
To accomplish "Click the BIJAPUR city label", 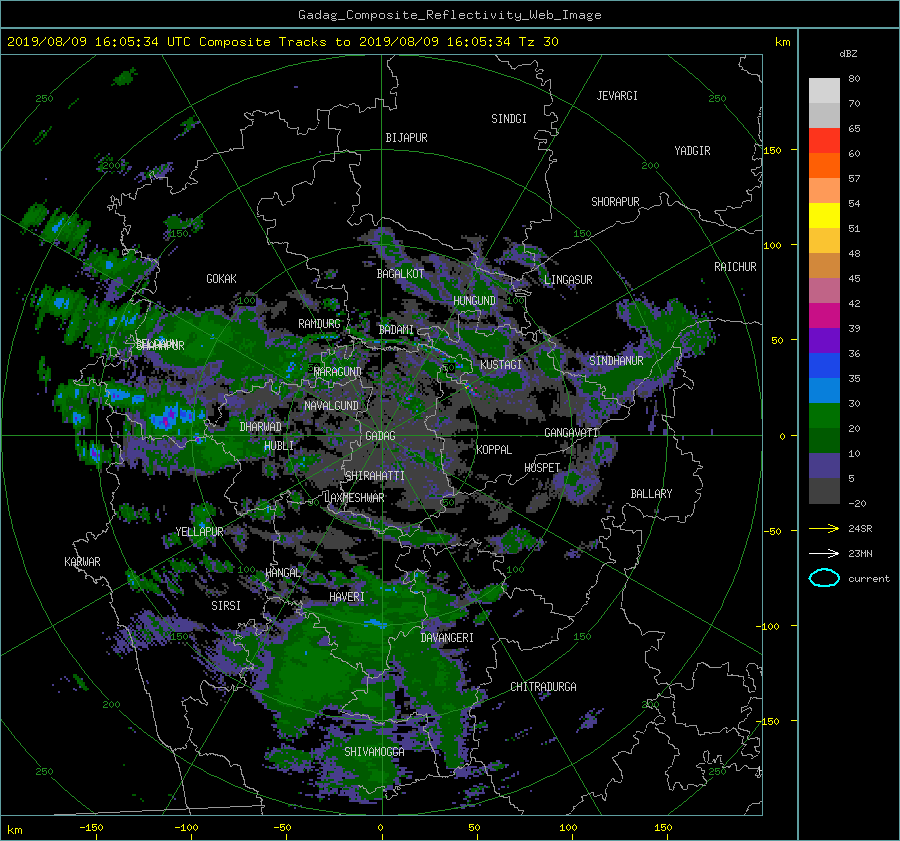I will pos(406,138).
